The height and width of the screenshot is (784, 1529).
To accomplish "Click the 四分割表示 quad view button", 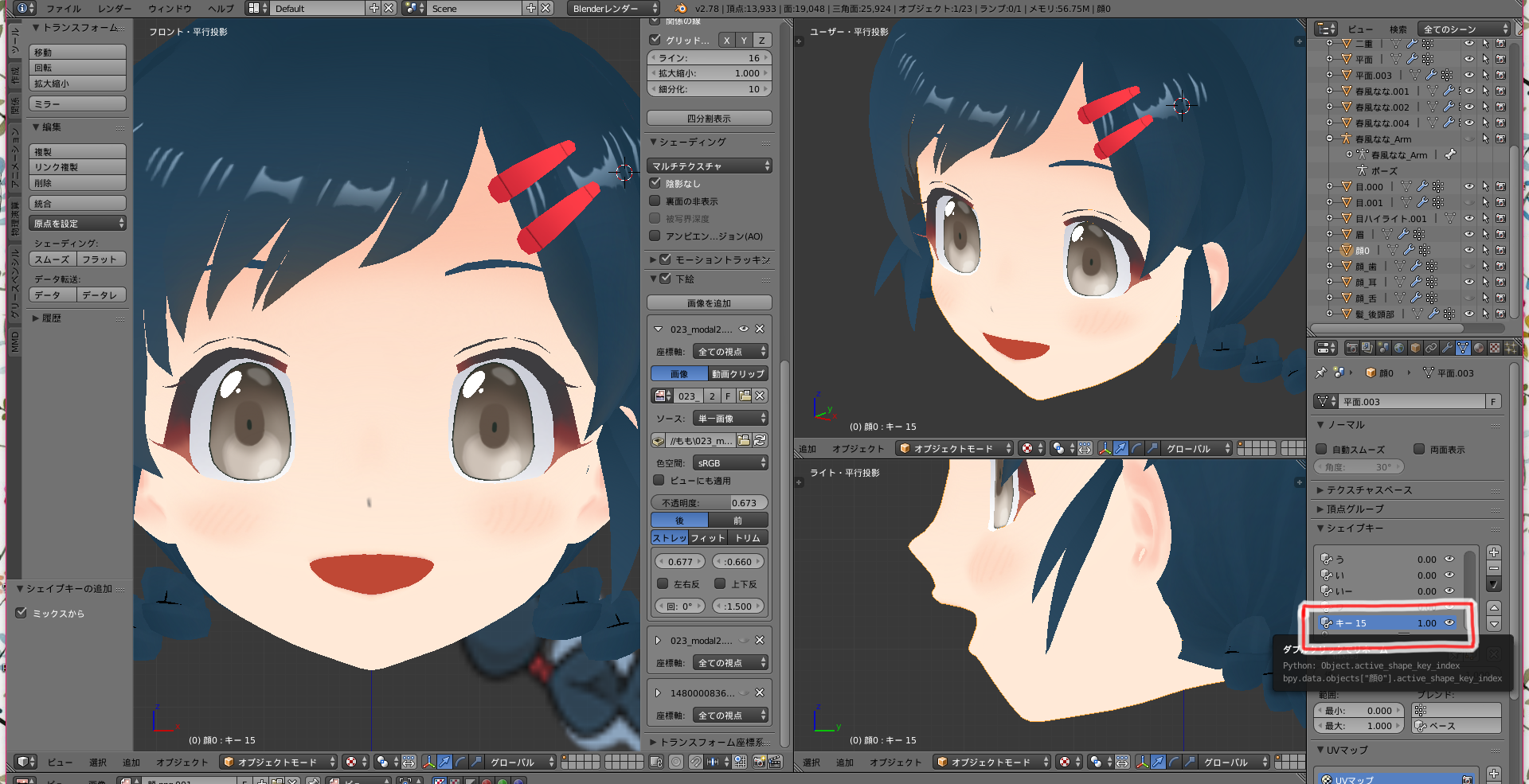I will 710,119.
